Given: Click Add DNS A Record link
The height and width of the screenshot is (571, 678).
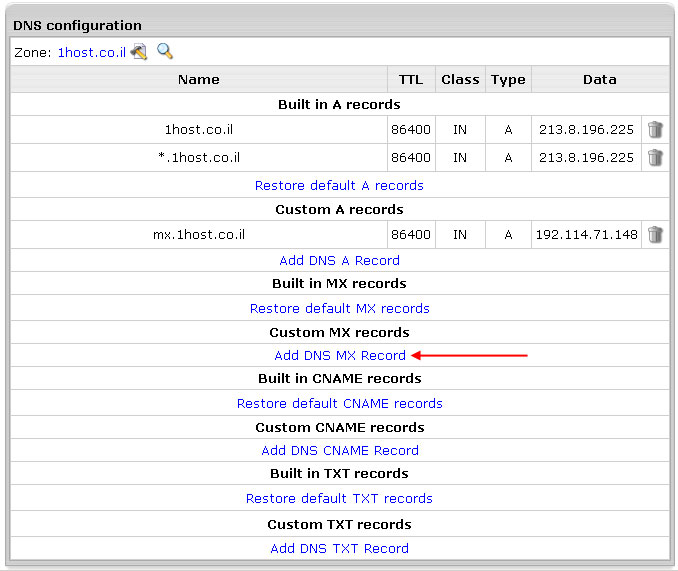Looking at the screenshot, I should click(x=339, y=260).
